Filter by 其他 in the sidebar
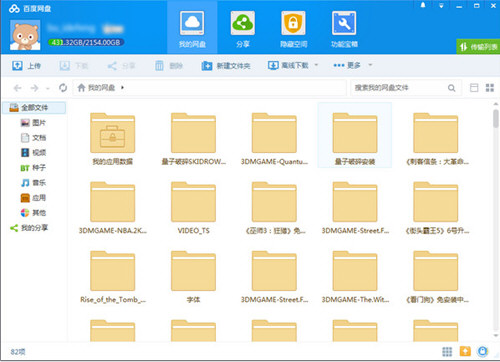500x362 pixels. 33,213
